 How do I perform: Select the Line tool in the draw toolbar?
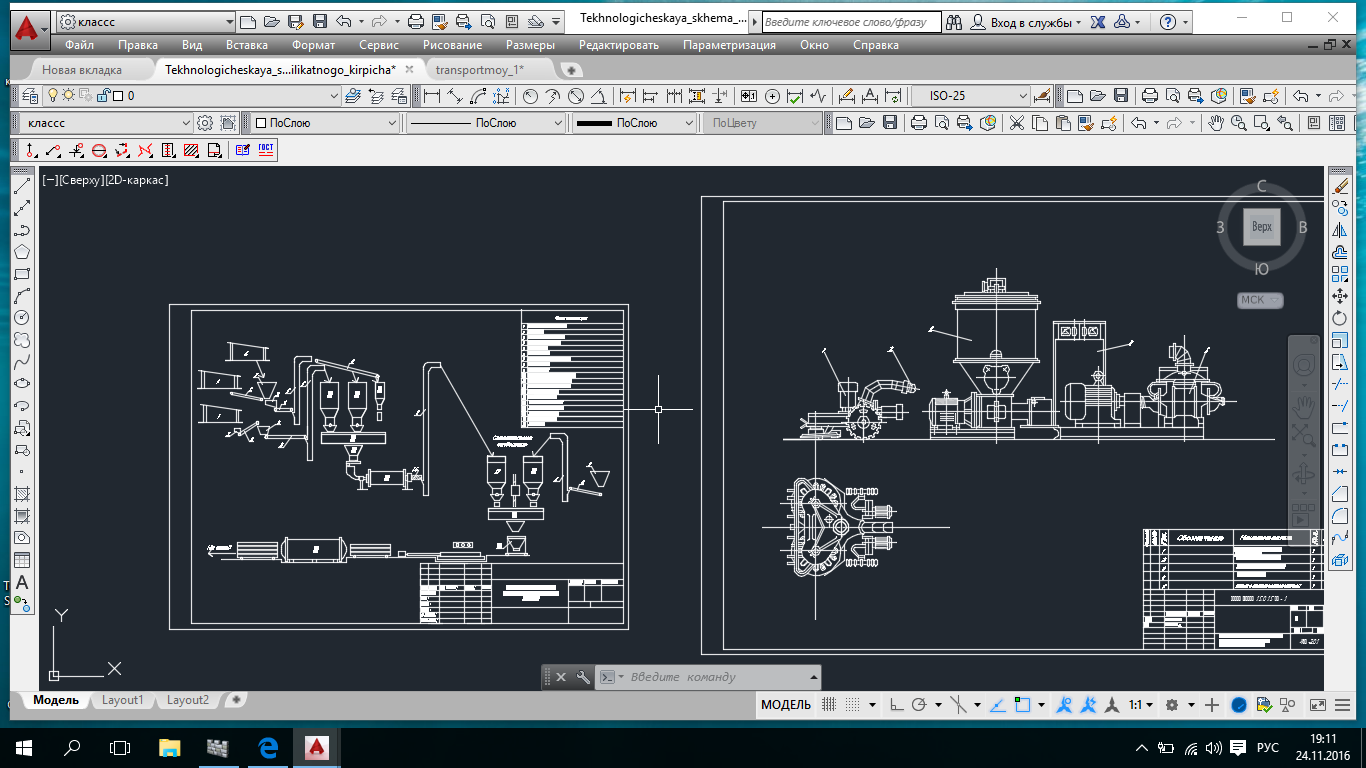tap(22, 186)
